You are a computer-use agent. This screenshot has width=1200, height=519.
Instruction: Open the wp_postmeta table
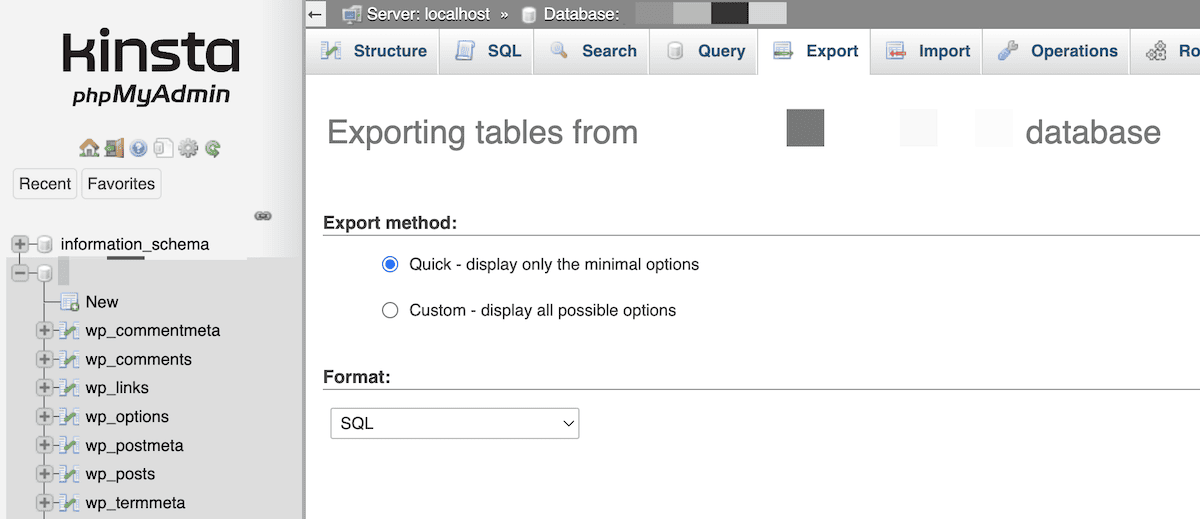tap(135, 446)
